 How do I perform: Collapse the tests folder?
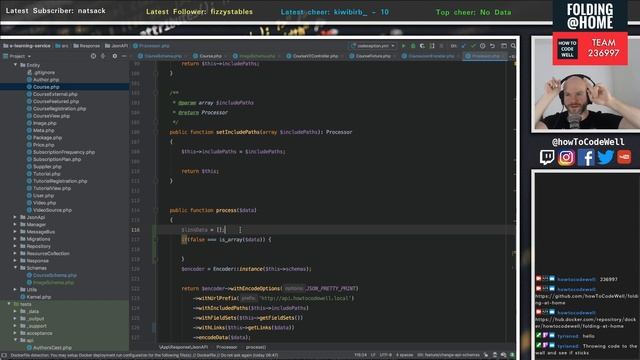[x=9, y=304]
